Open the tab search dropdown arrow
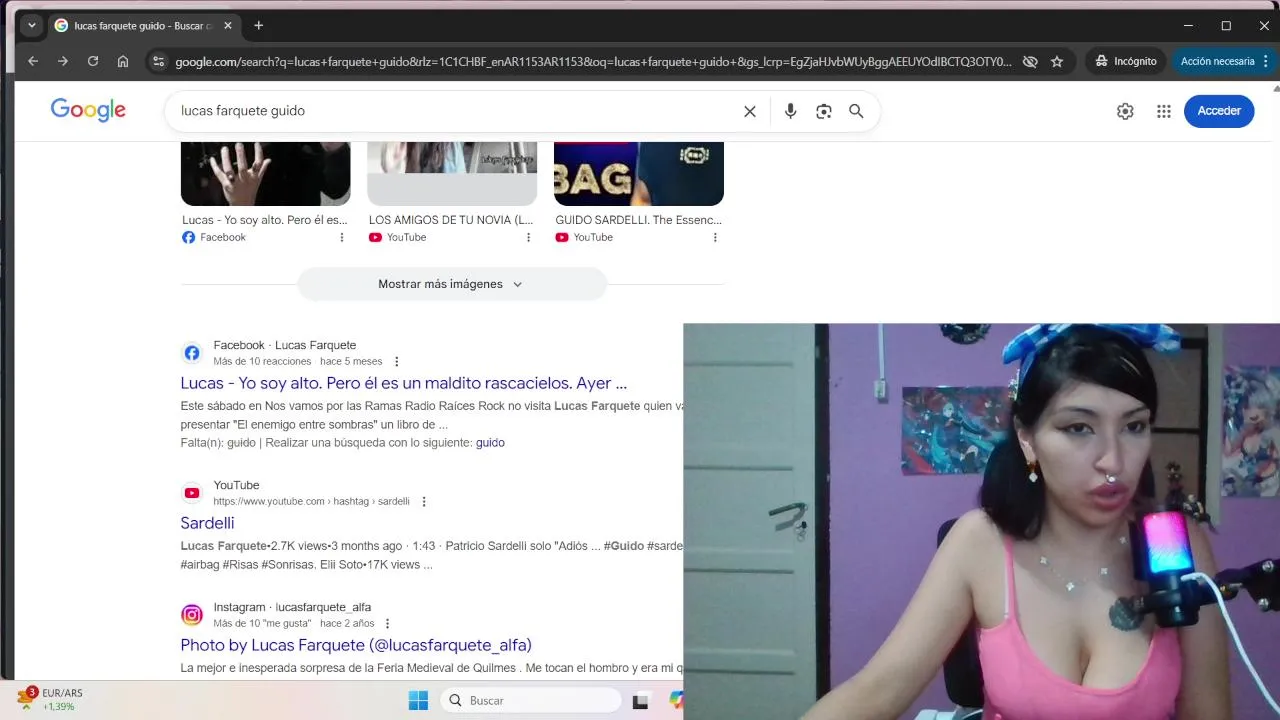This screenshot has width=1280, height=720. click(32, 25)
